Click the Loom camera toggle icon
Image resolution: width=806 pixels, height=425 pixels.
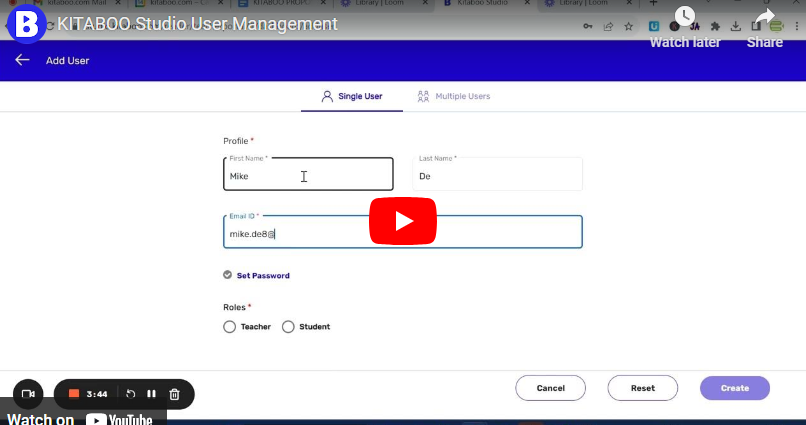point(28,394)
